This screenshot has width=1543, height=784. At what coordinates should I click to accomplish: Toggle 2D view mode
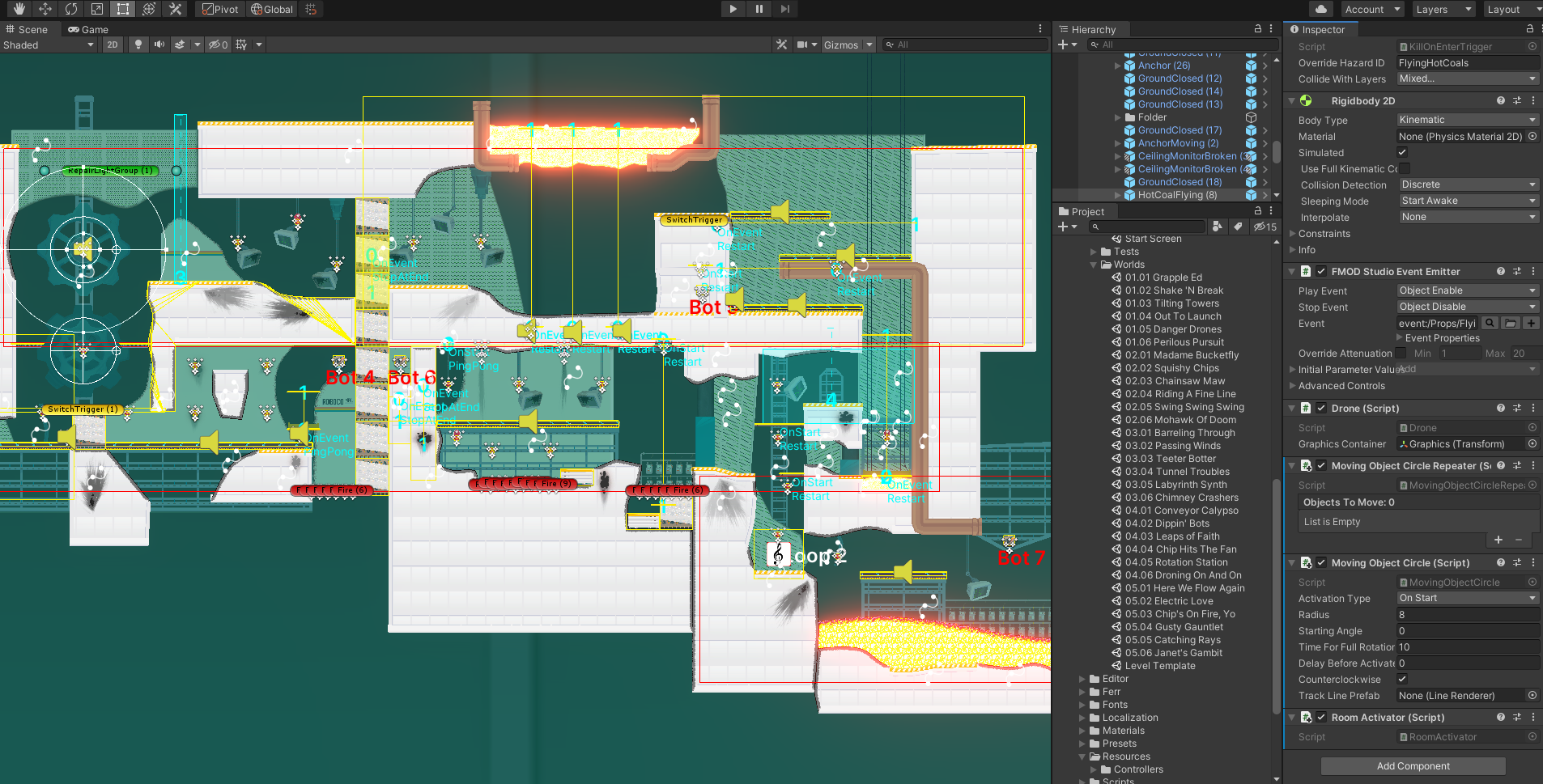(113, 44)
